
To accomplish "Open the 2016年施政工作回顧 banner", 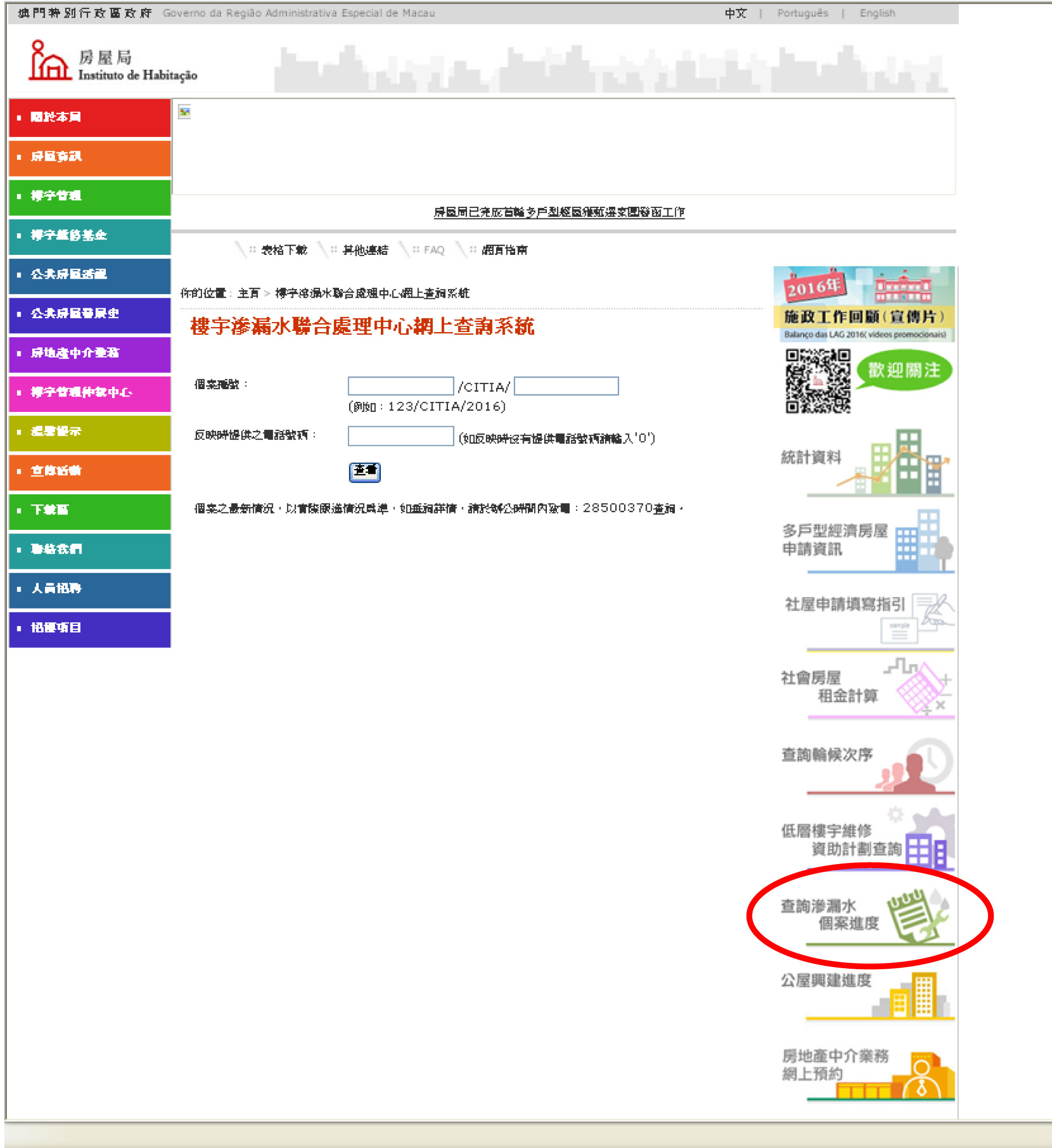I will [864, 304].
